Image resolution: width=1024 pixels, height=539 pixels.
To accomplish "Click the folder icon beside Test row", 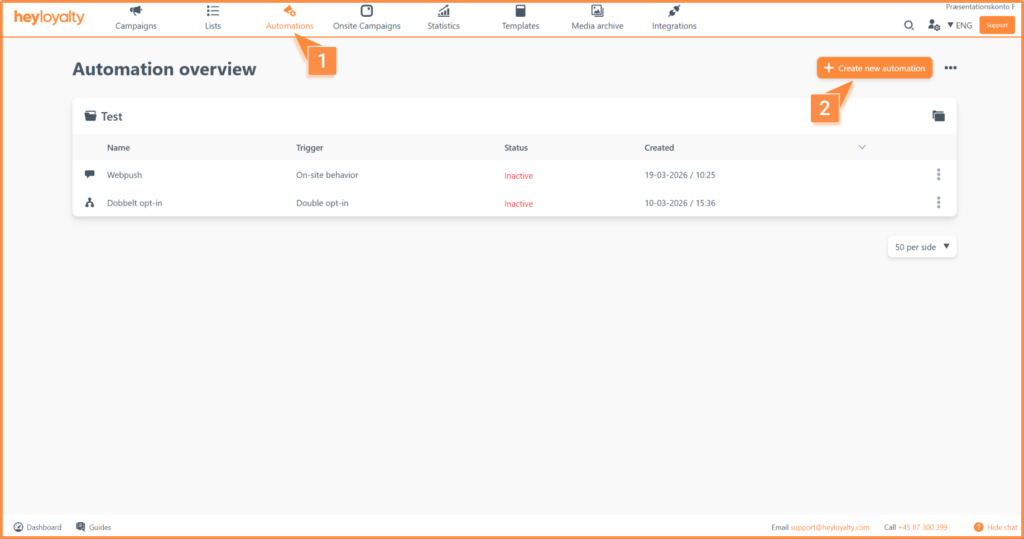I will click(x=938, y=116).
